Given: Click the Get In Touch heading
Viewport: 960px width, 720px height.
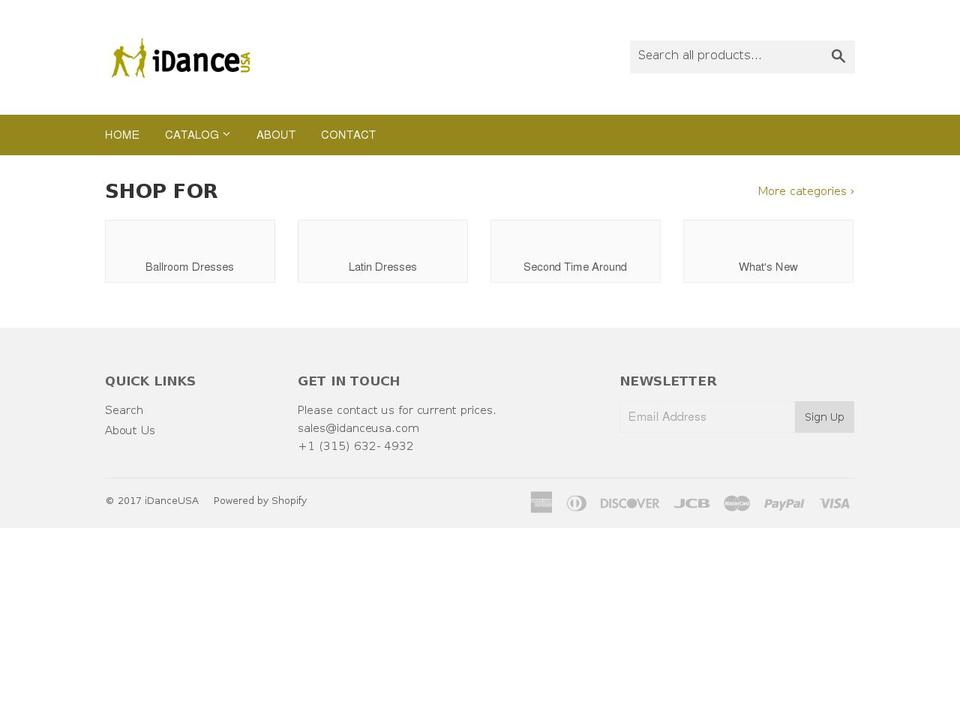Looking at the screenshot, I should 348,381.
